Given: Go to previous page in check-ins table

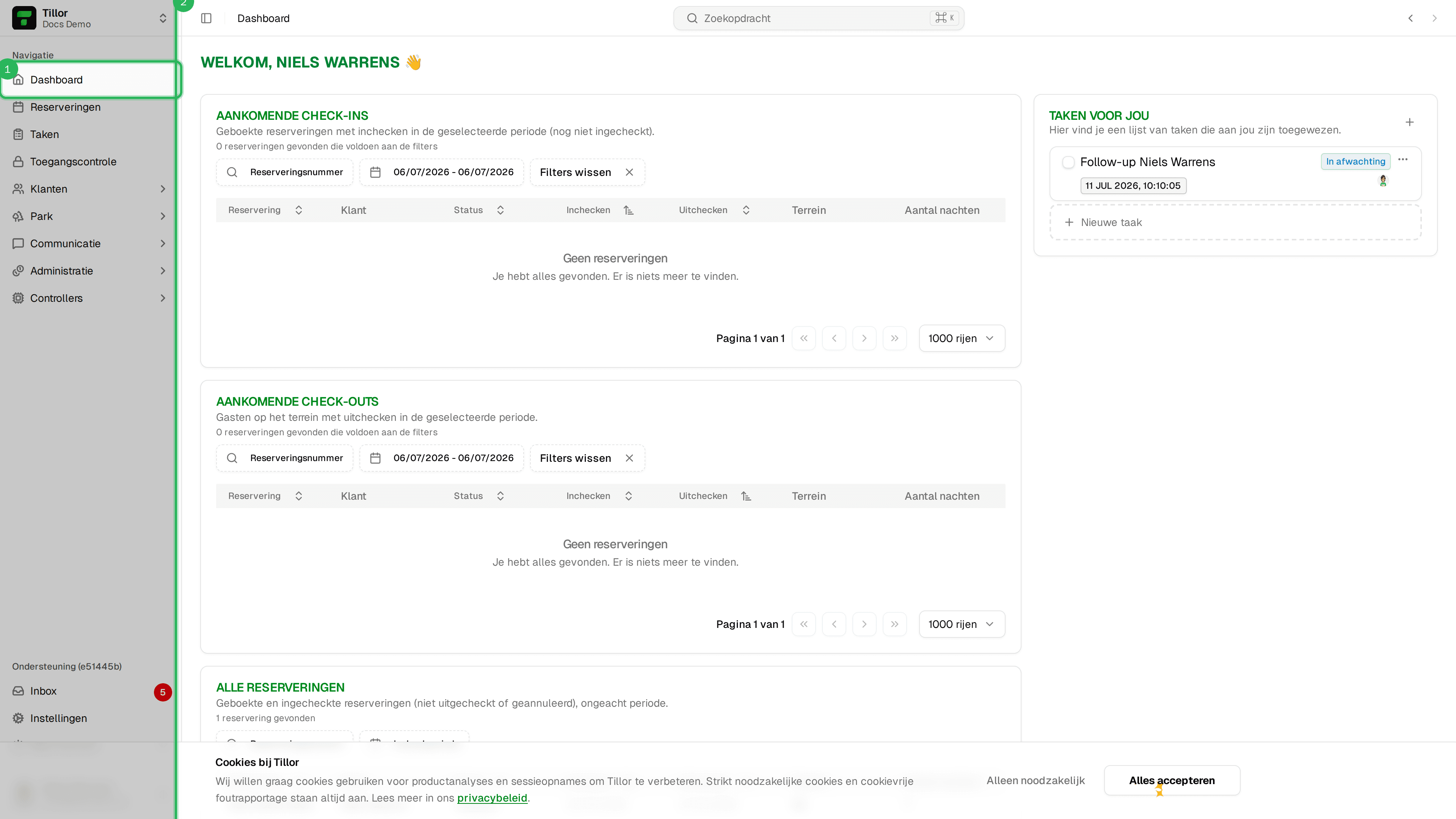Looking at the screenshot, I should pos(834,338).
